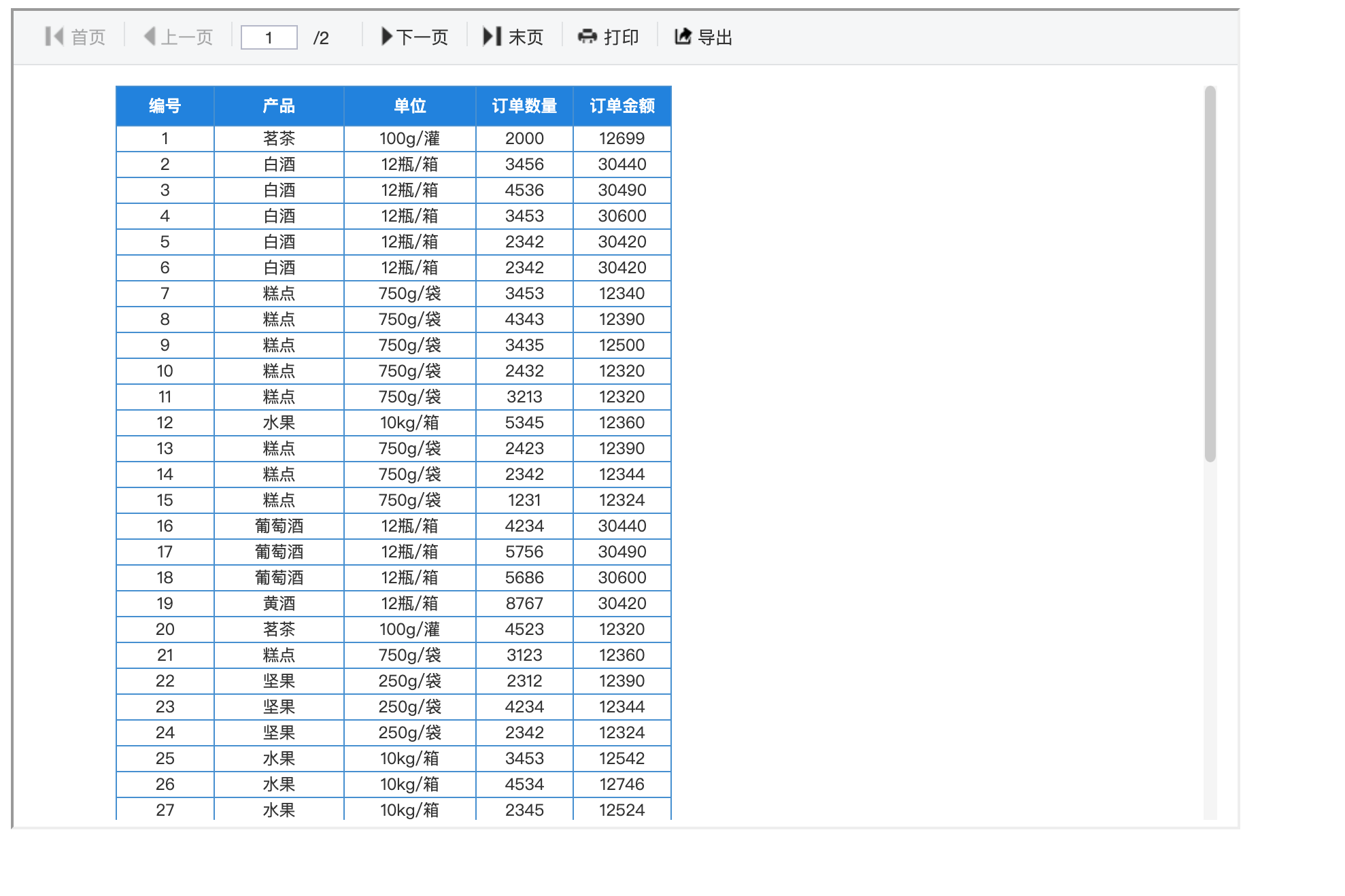Click the last page arrow icon
The height and width of the screenshot is (896, 1345).
(492, 37)
